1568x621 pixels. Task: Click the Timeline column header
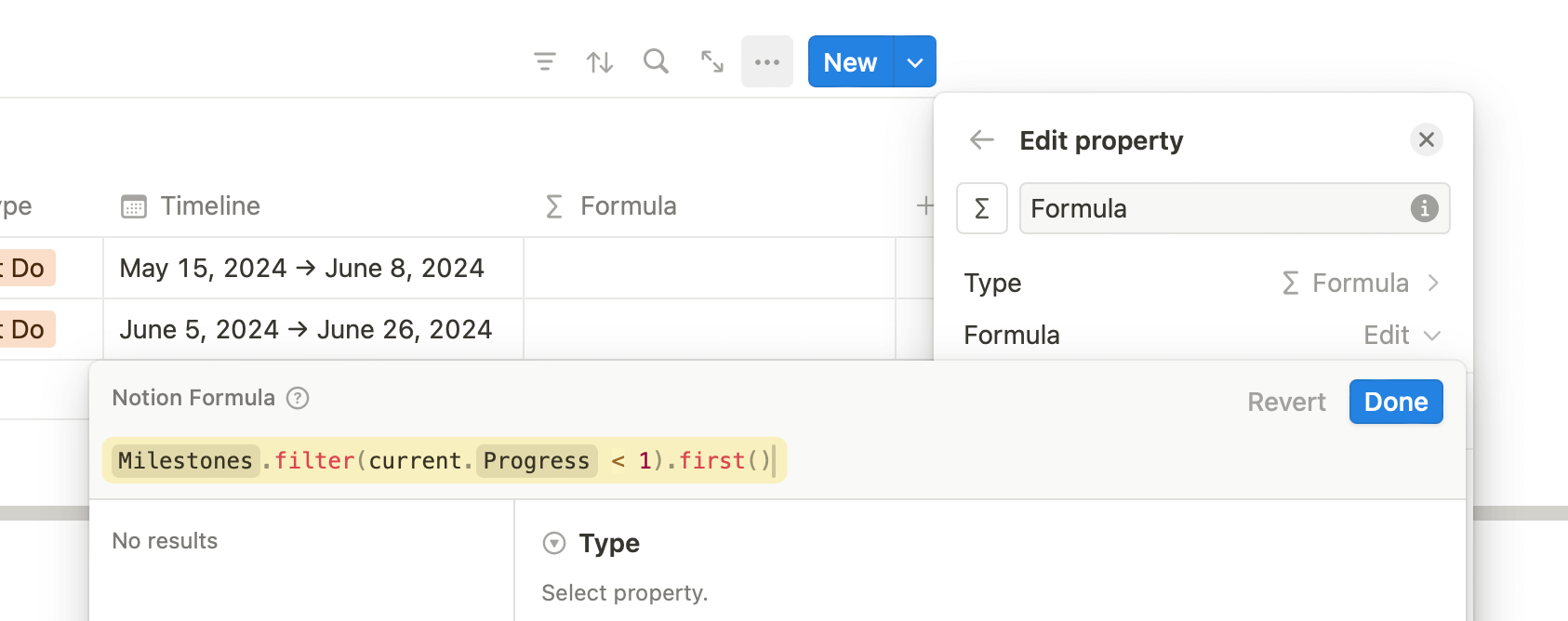[210, 205]
